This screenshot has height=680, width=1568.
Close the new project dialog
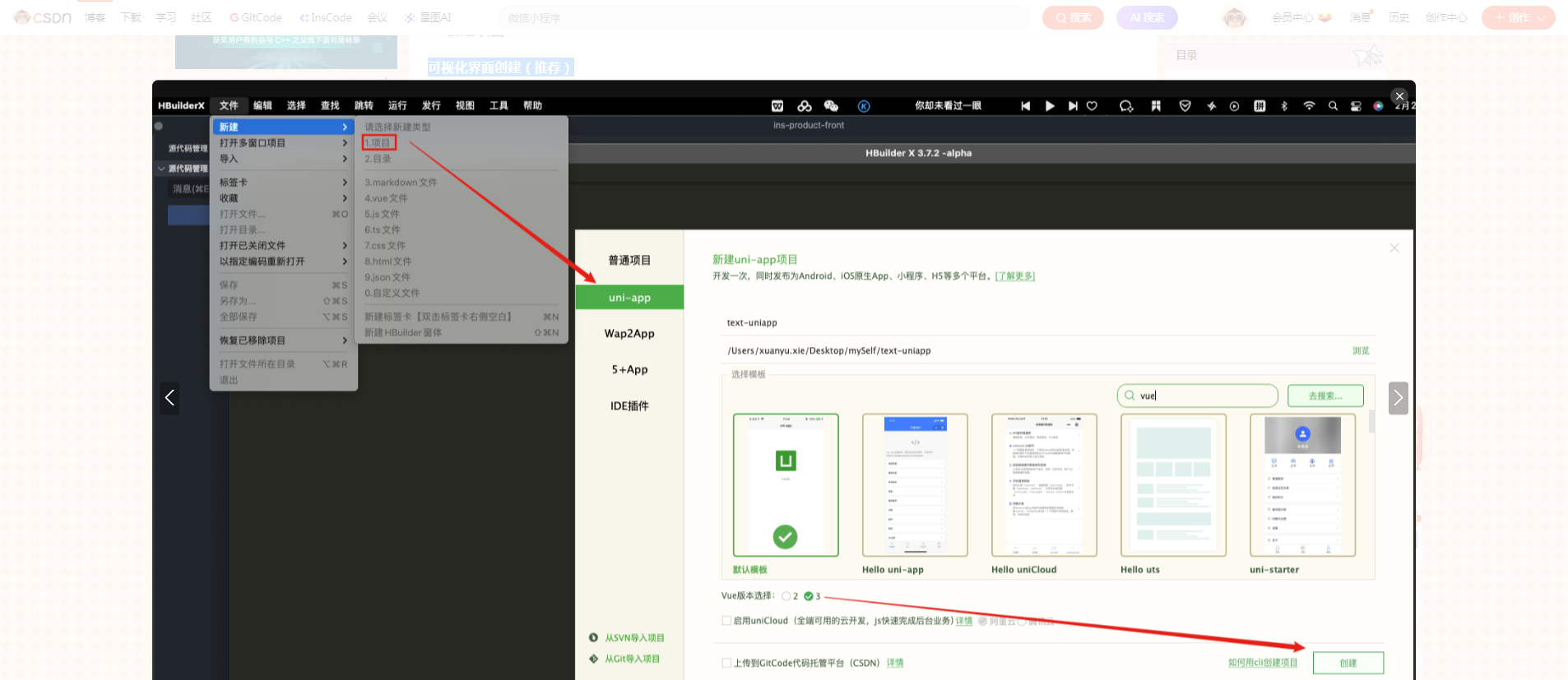pos(1394,247)
